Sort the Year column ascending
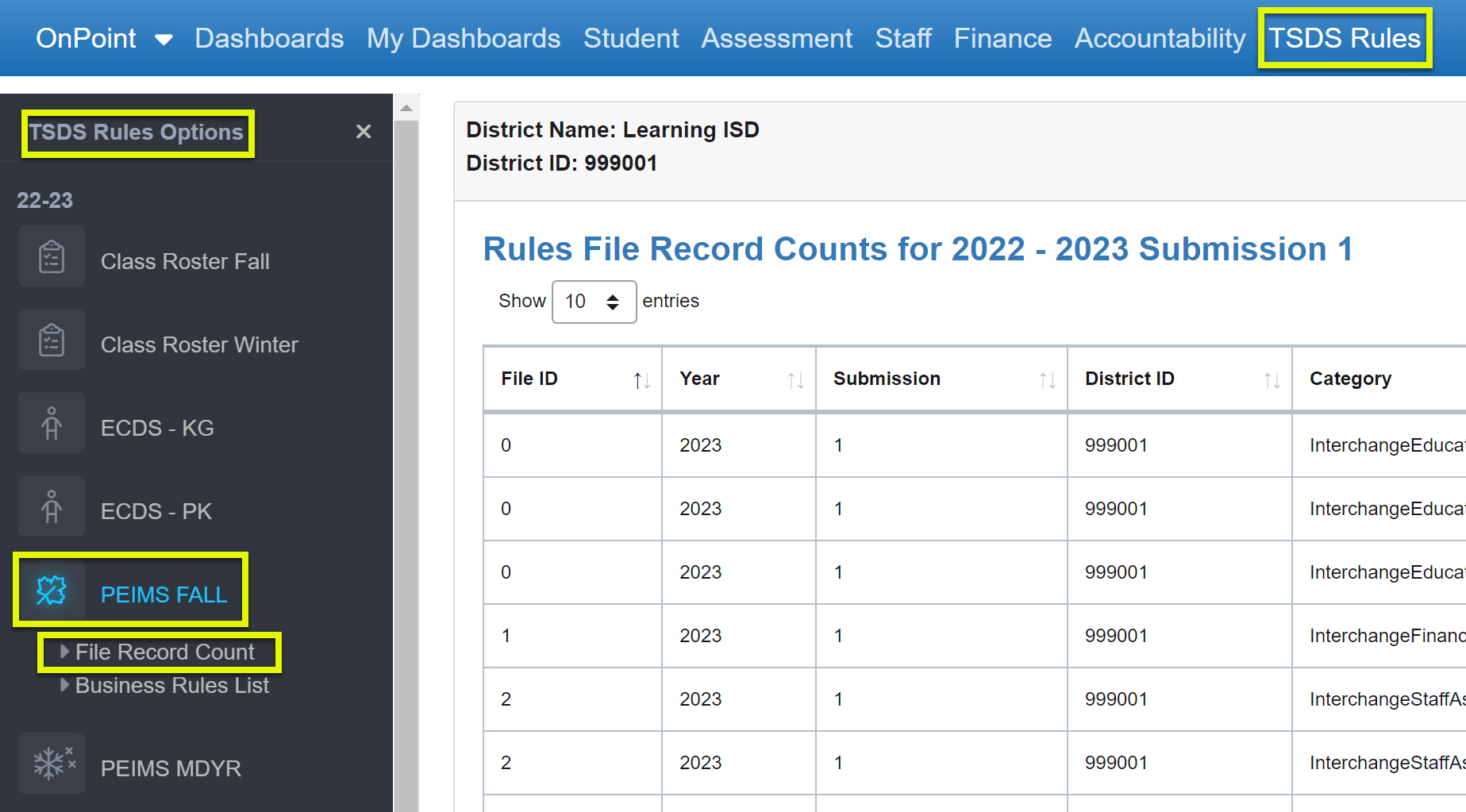The image size is (1466, 812). [797, 379]
